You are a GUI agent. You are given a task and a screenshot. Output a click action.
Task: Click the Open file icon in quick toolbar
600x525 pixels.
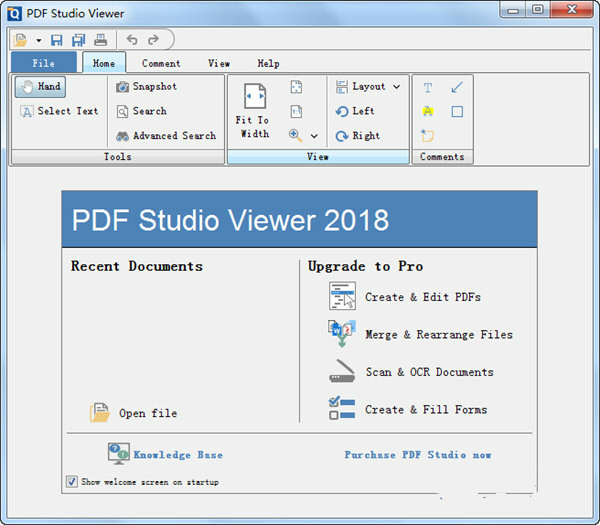point(20,40)
